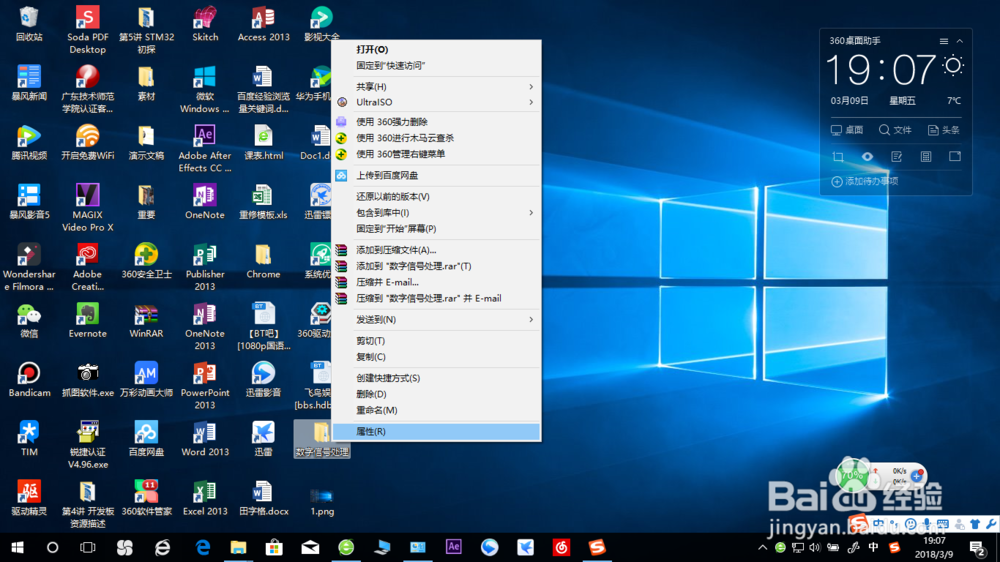Open File Explorer on taskbar
The width and height of the screenshot is (1000, 562).
239,547
